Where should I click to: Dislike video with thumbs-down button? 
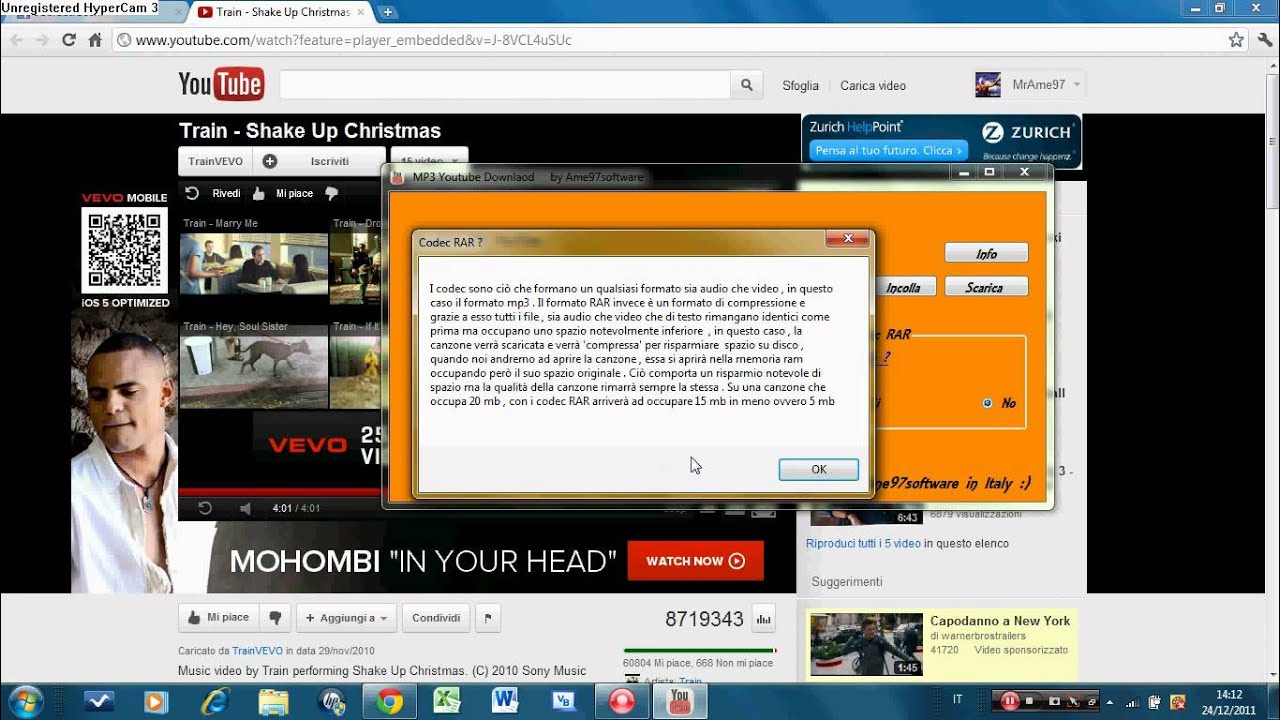(x=275, y=618)
